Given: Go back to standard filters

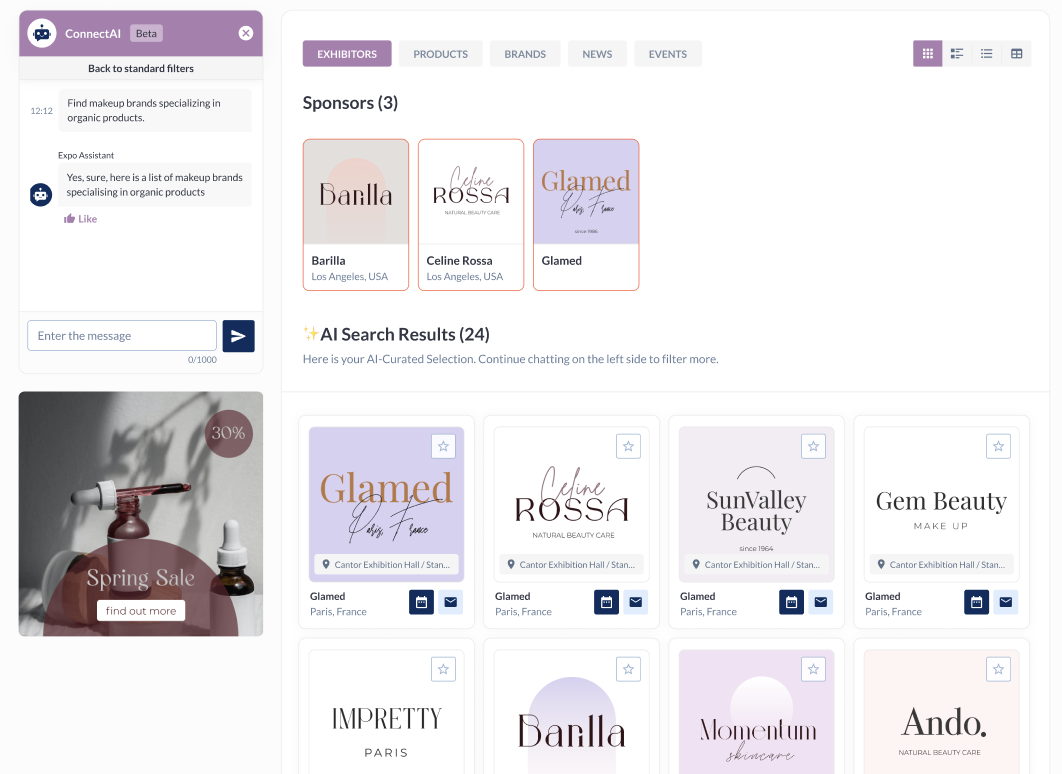Looking at the screenshot, I should (x=141, y=68).
